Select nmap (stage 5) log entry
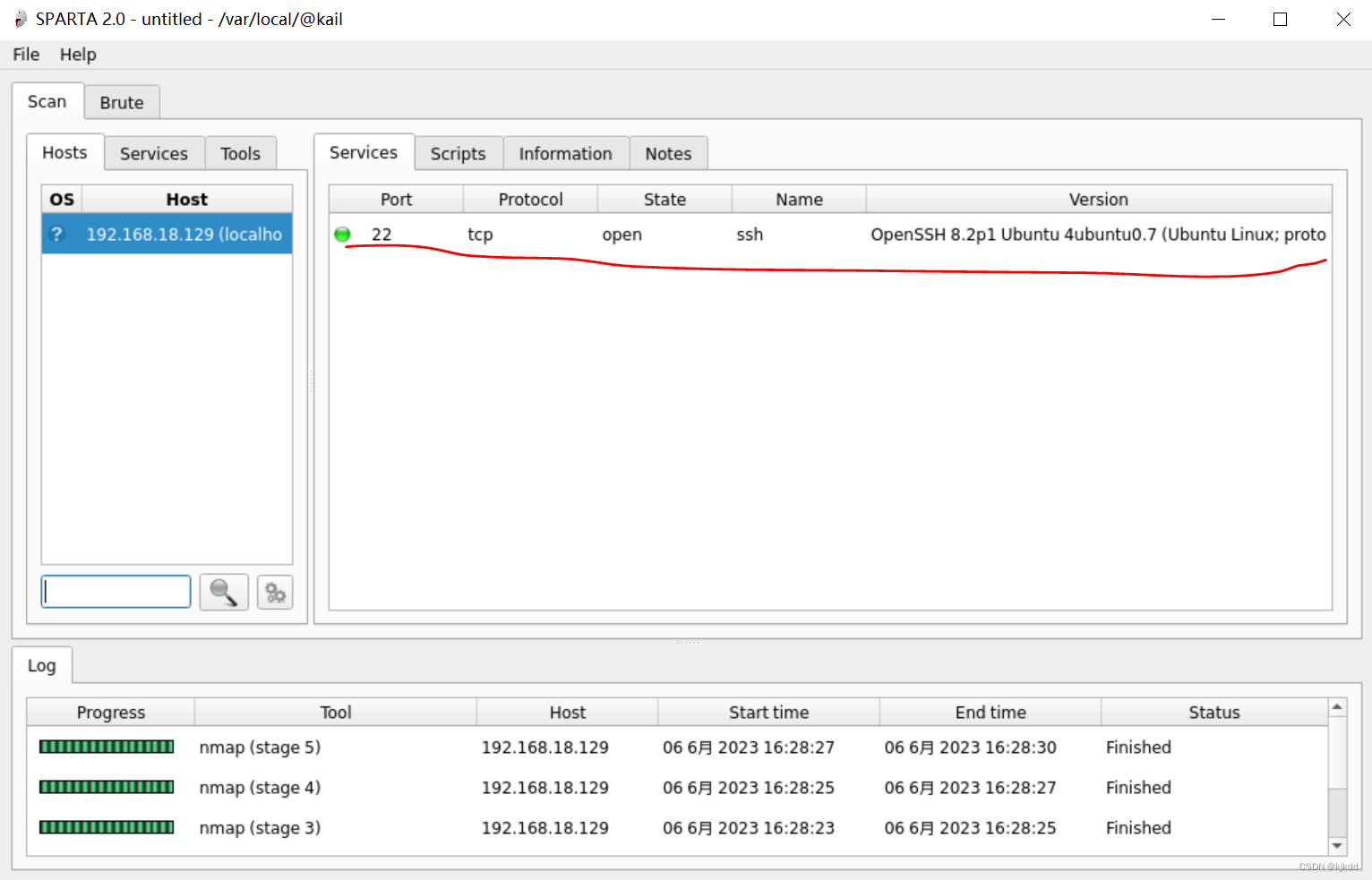 pyautogui.click(x=260, y=748)
